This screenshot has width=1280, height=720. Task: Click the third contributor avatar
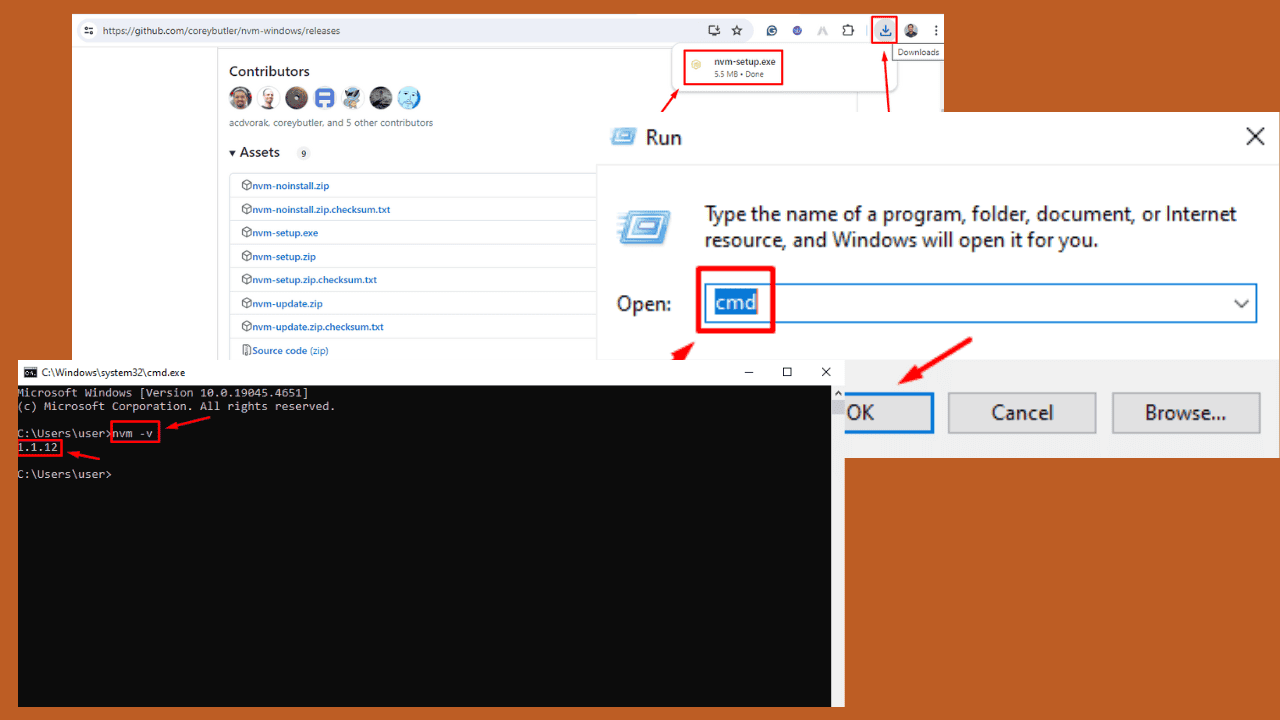pos(296,98)
